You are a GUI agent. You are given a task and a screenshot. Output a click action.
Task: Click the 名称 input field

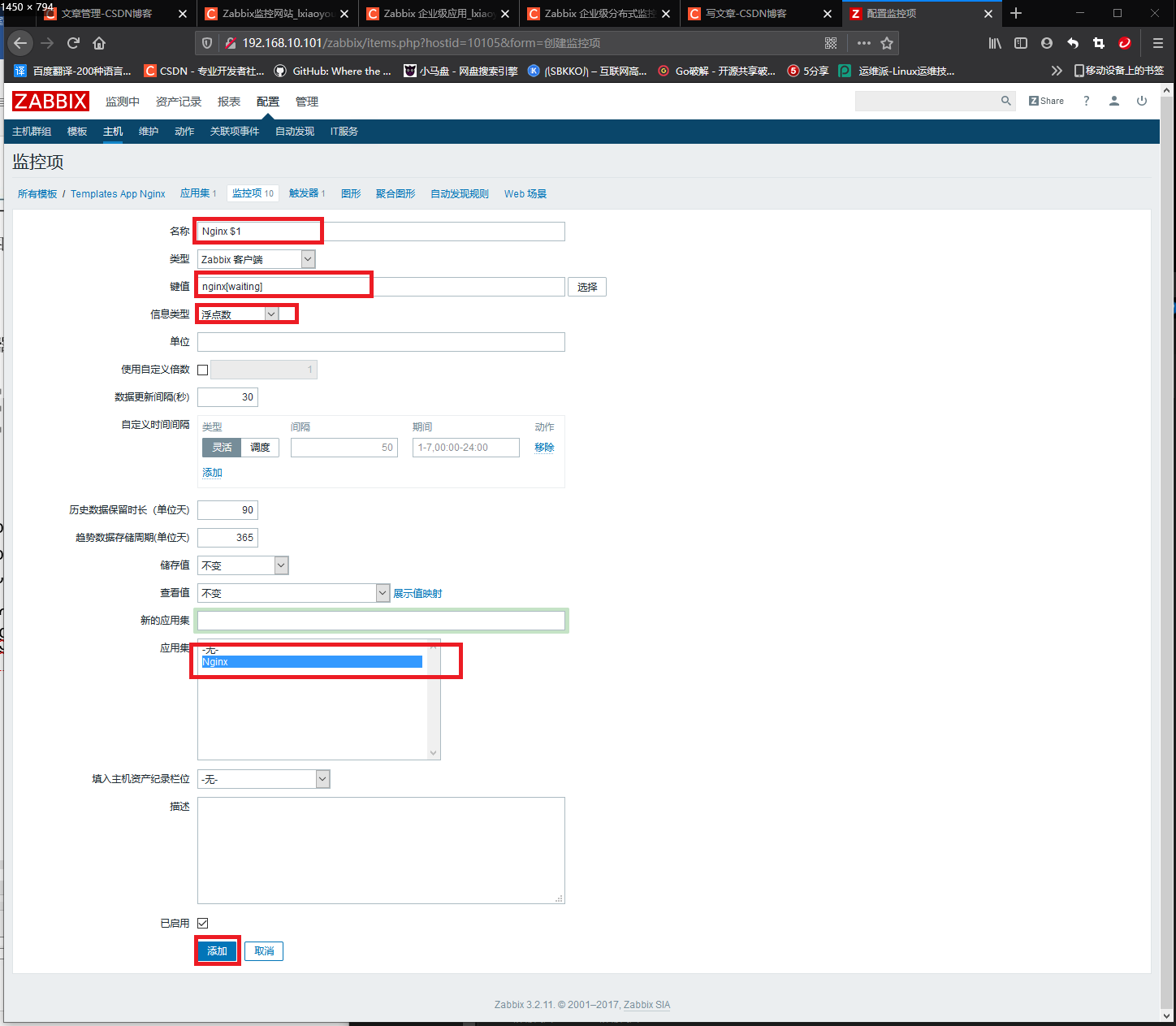click(381, 232)
